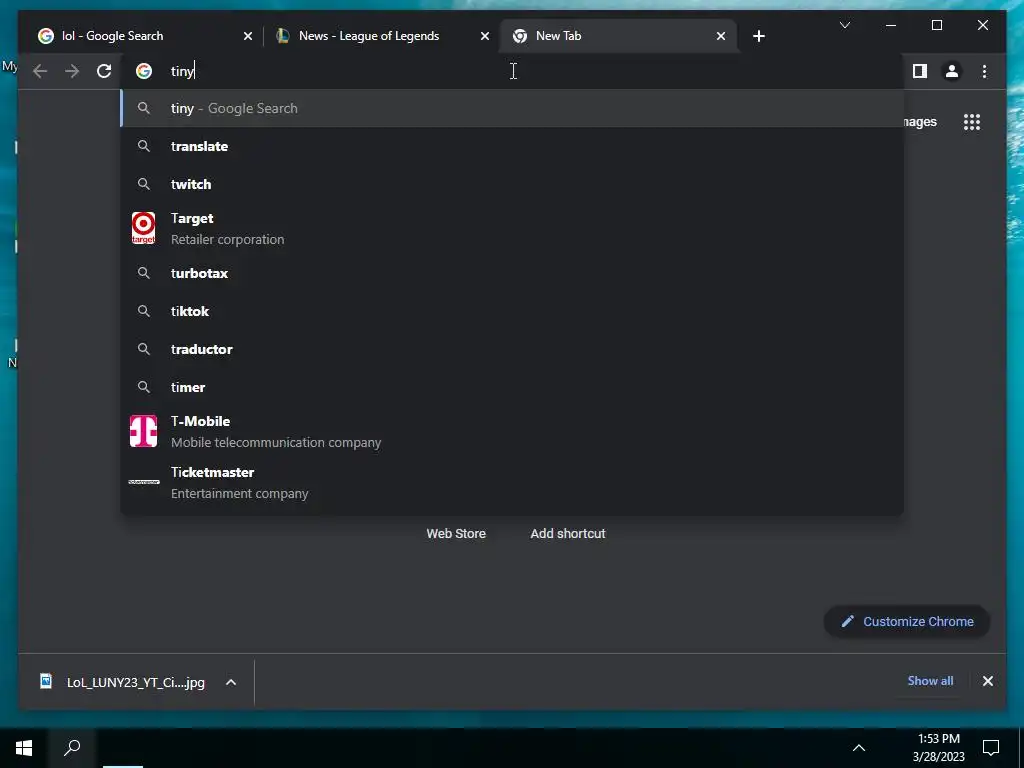Click the search icon beside turbotax
The height and width of the screenshot is (768, 1024).
pos(144,273)
